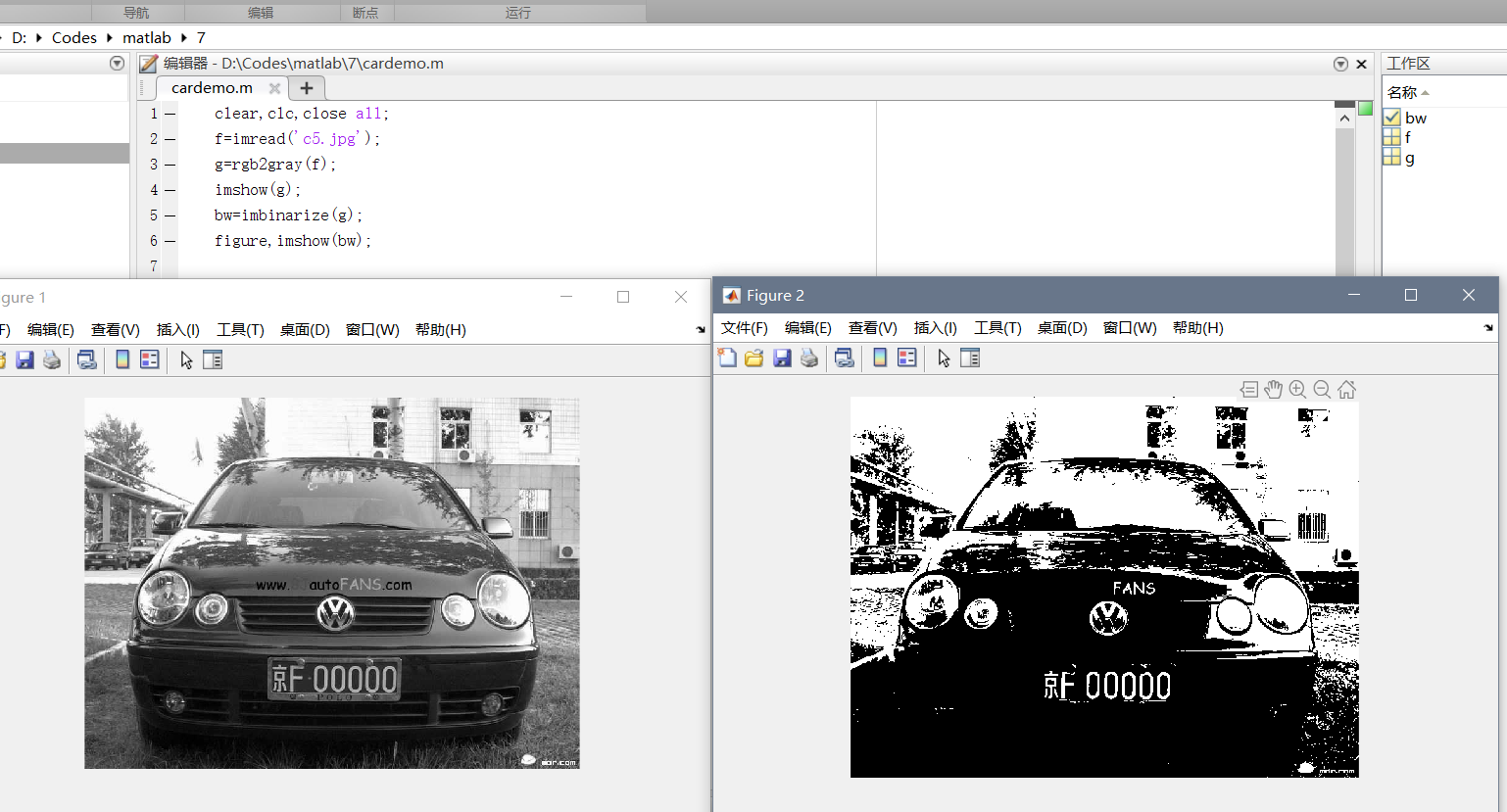This screenshot has height=812, width=1507.
Task: Expand folder arrow after matlab in path
Action: (x=183, y=38)
